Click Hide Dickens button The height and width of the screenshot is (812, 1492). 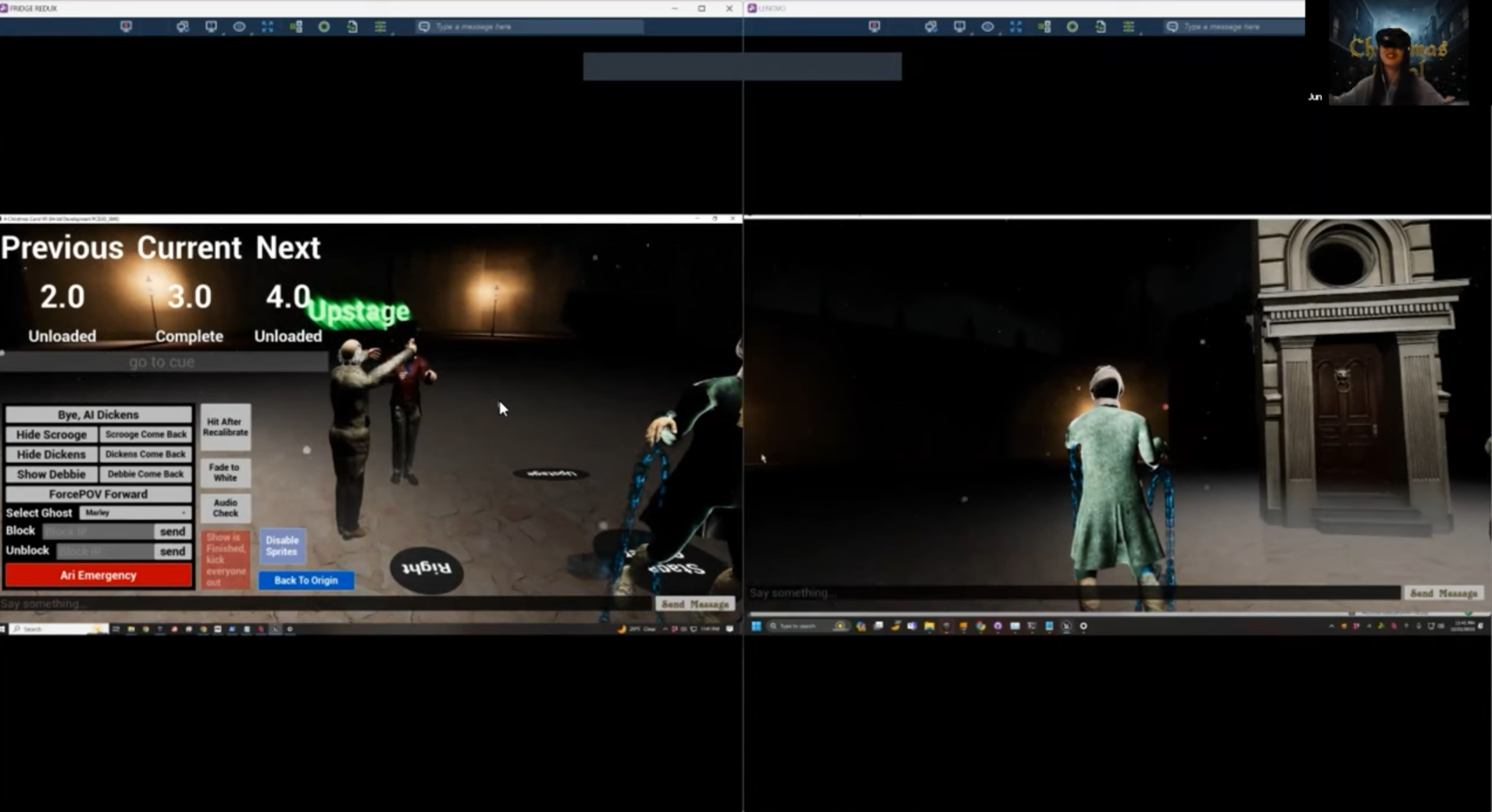click(x=52, y=454)
